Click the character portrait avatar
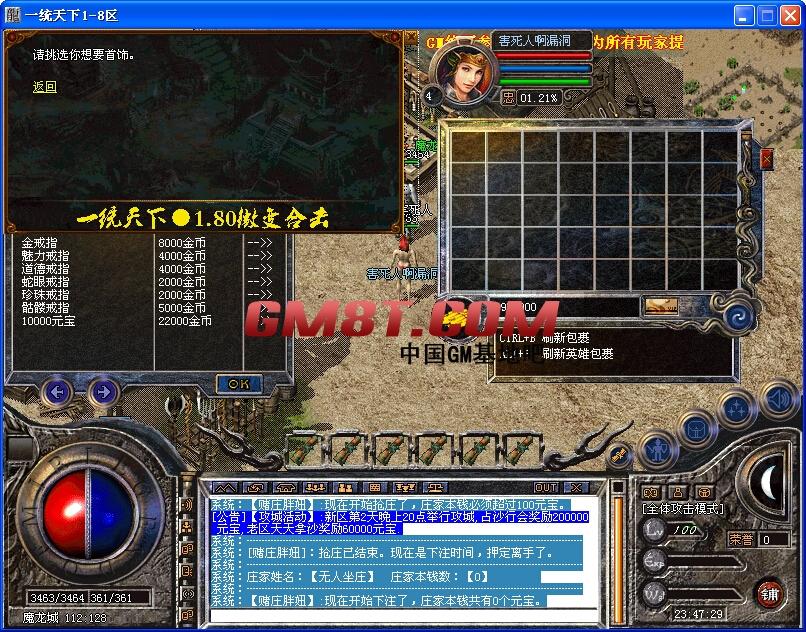Image resolution: width=806 pixels, height=632 pixels. [x=466, y=76]
